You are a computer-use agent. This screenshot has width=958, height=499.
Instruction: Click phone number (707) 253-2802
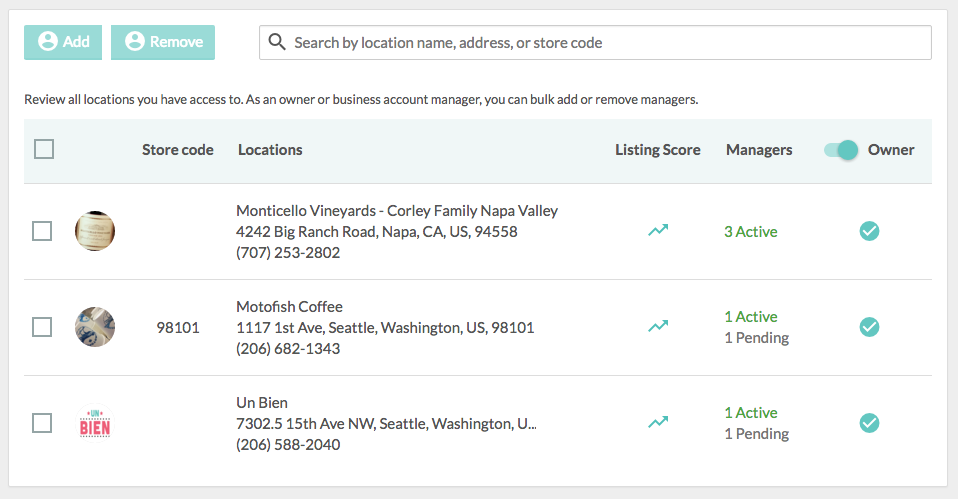tap(288, 252)
